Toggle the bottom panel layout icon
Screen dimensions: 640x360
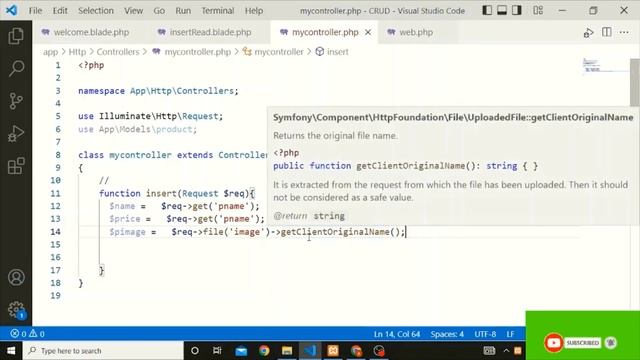pyautogui.click(x=502, y=10)
